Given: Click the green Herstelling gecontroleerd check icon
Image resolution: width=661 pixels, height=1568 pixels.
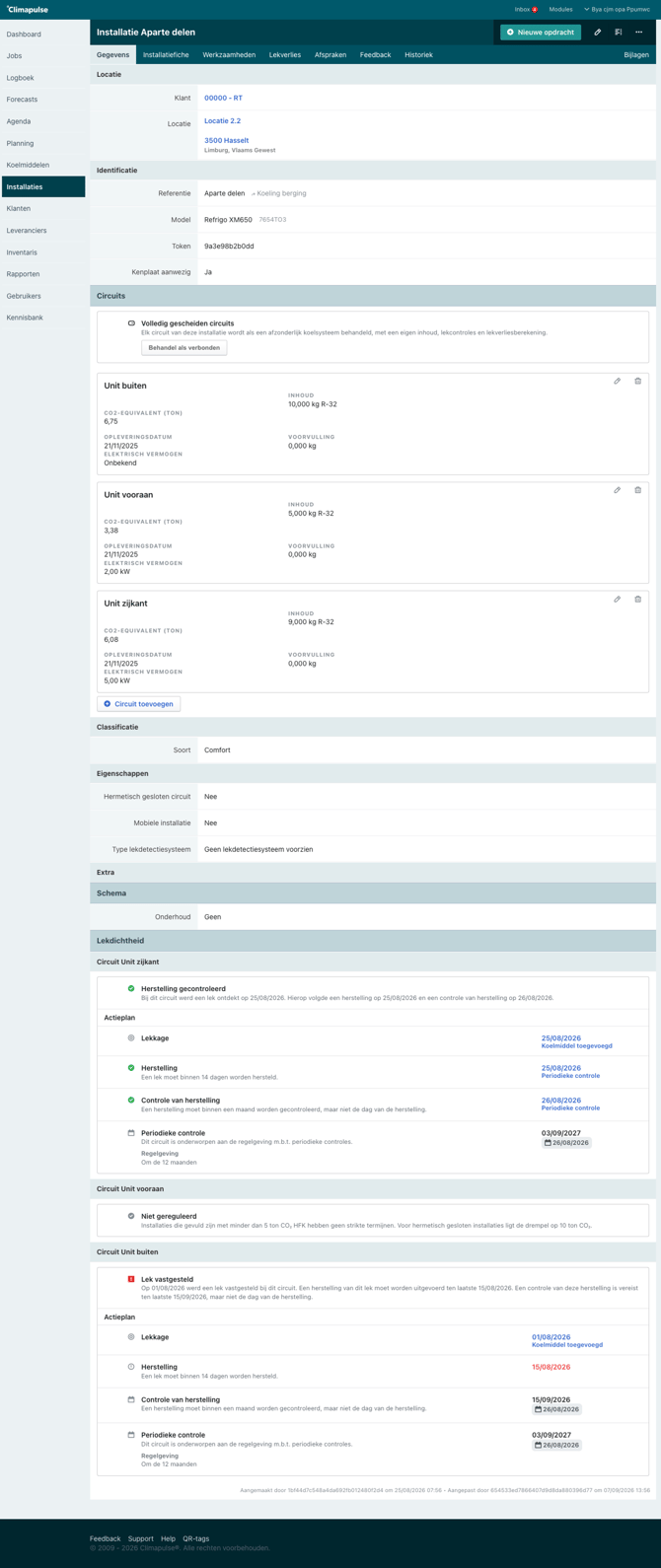Looking at the screenshot, I should 131,988.
